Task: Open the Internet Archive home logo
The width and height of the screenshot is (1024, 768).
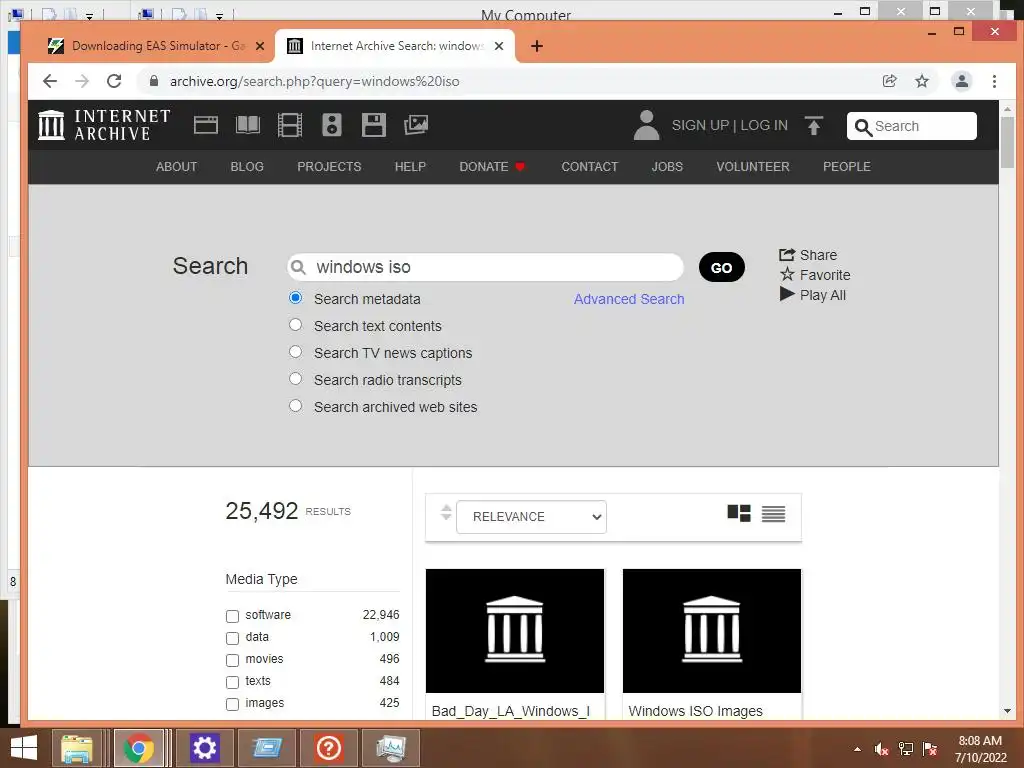Action: point(104,125)
